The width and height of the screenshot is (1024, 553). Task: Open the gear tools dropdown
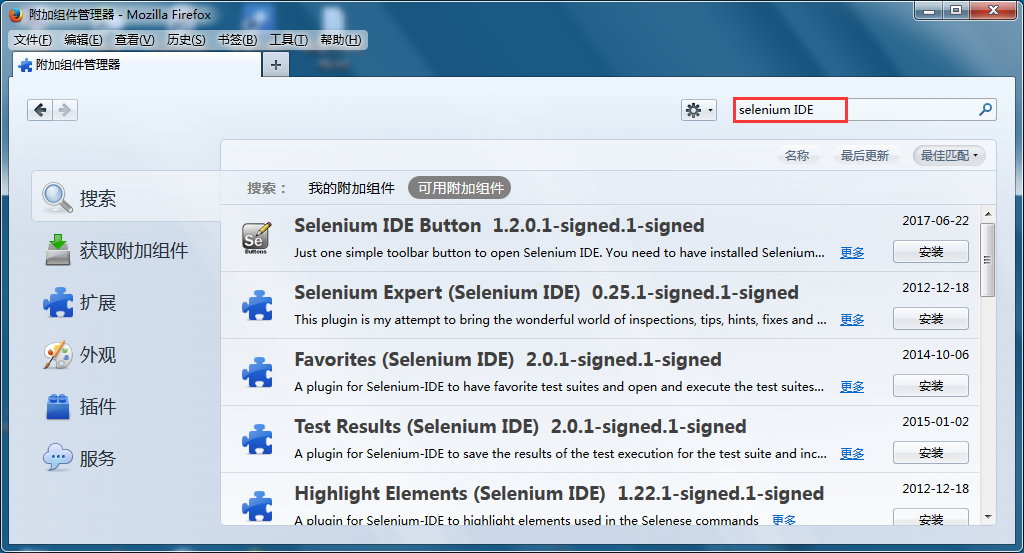699,110
